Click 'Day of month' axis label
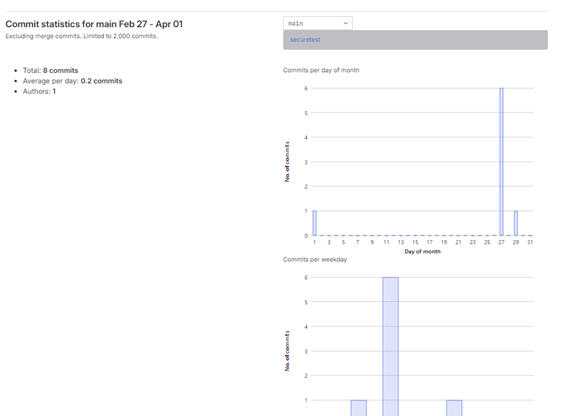The image size is (567, 416). (x=422, y=251)
